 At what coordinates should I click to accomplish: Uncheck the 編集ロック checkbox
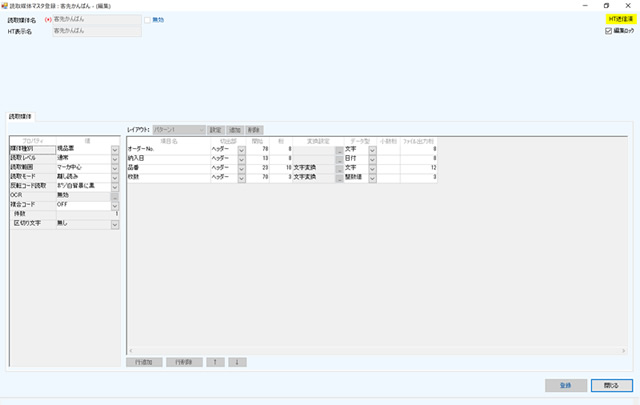point(609,31)
